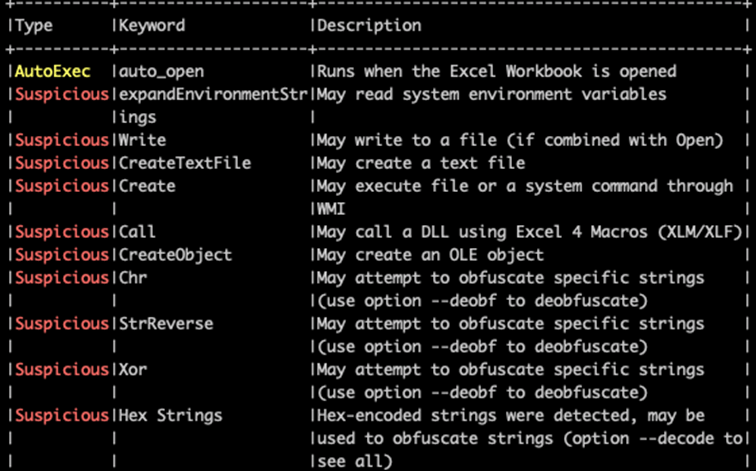Select the CreateObject keyword
The image size is (756, 471).
(x=175, y=255)
